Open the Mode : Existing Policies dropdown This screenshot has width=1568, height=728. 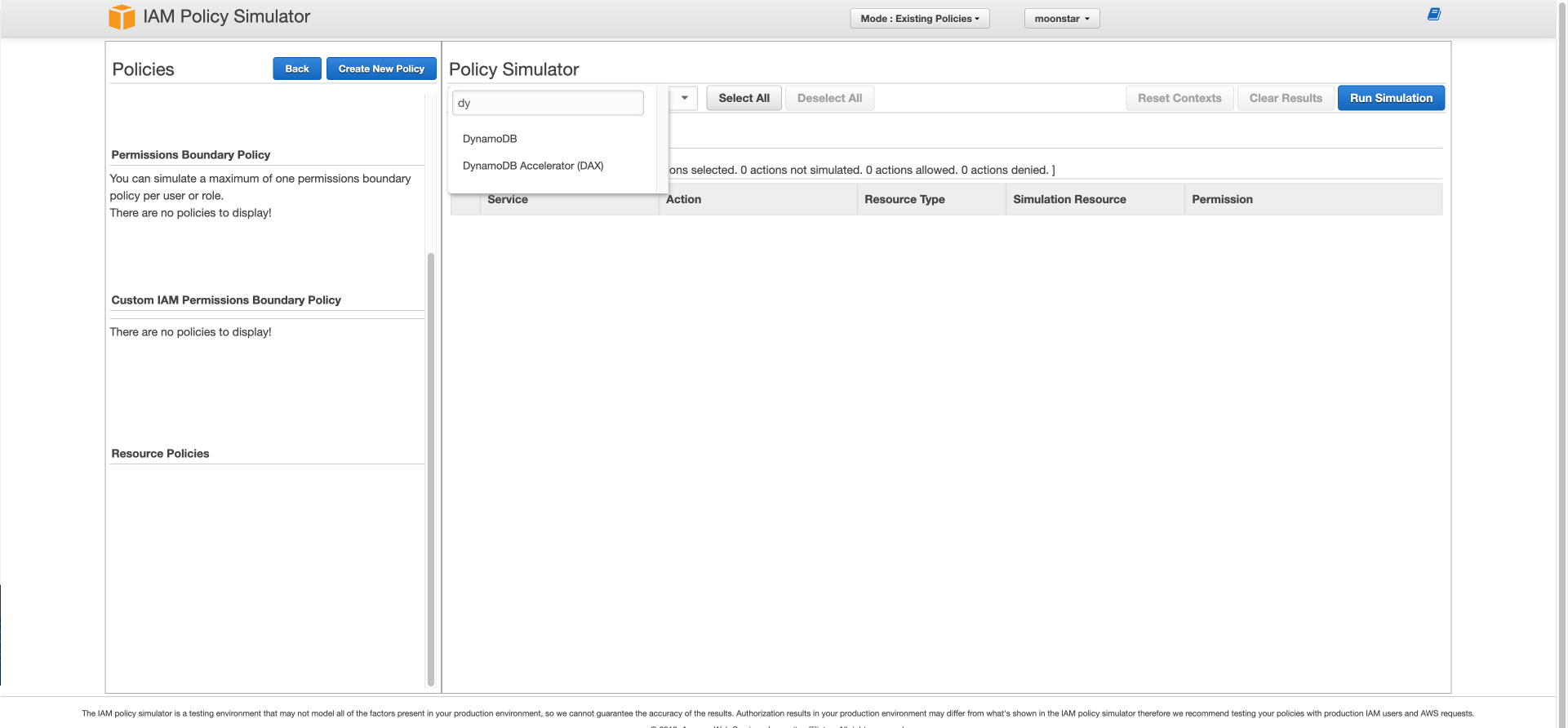920,19
